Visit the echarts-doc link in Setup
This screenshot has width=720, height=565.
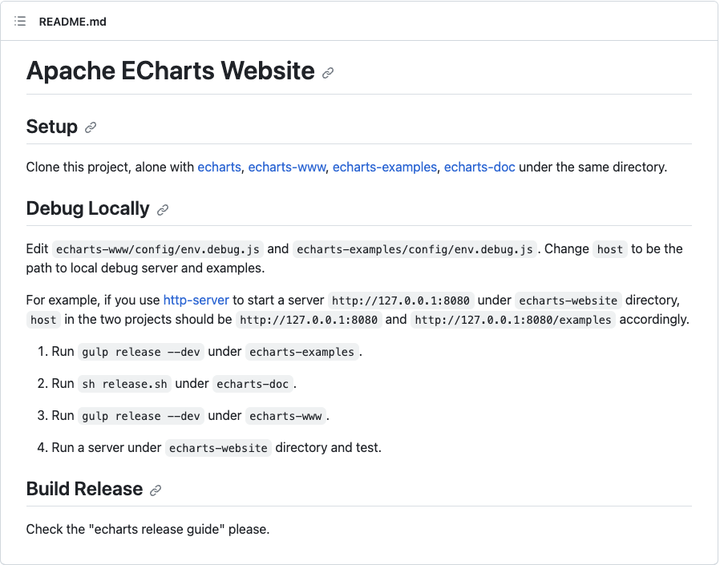[x=480, y=167]
